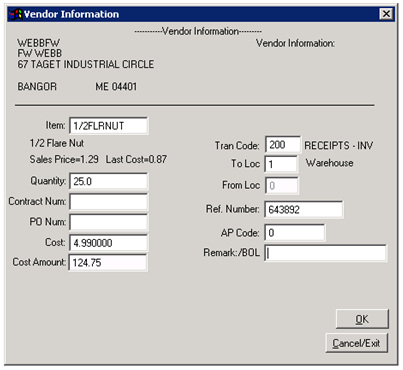Click the From Loc label
The width and height of the screenshot is (403, 370).
tap(241, 185)
